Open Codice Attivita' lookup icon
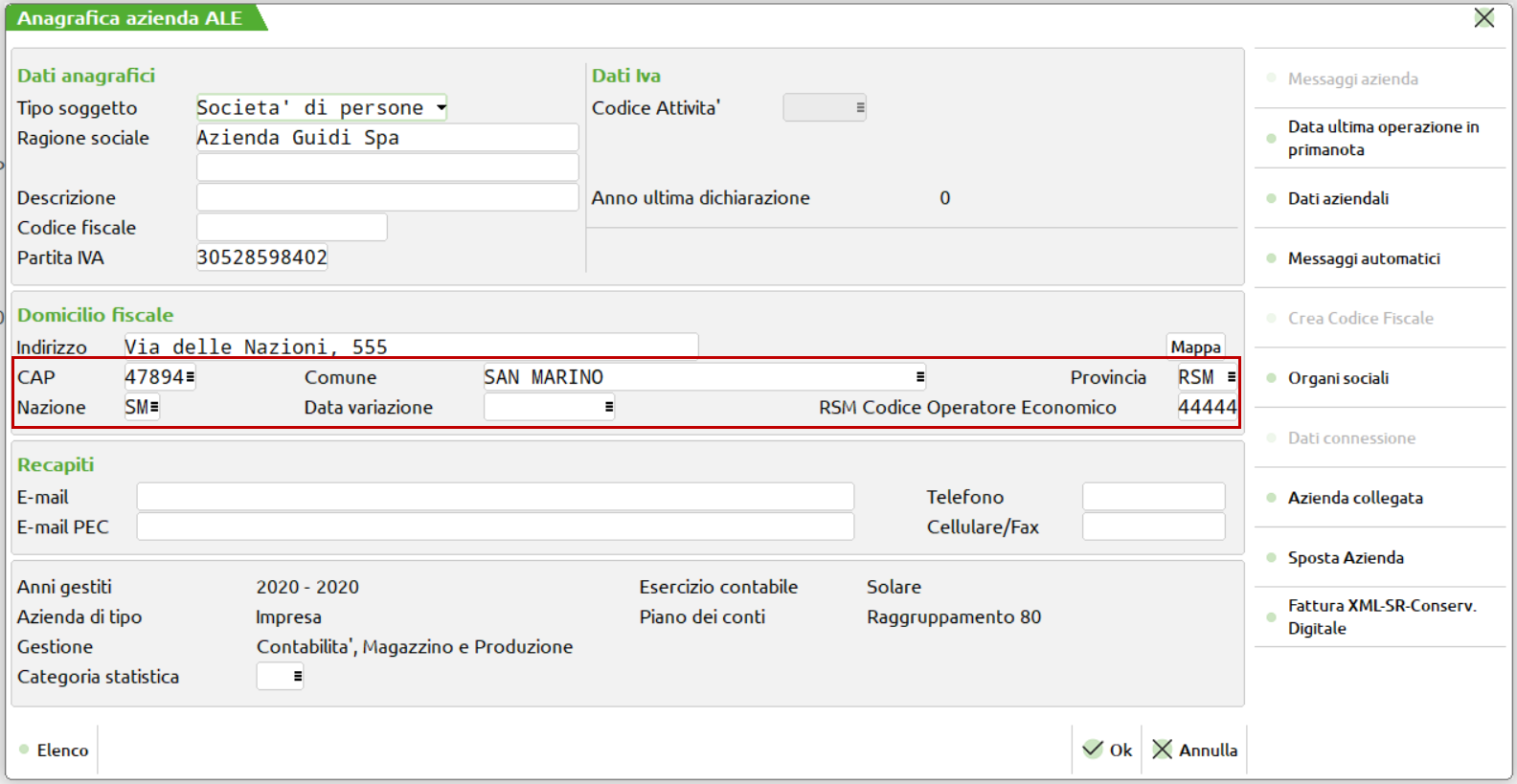This screenshot has height=784, width=1517. (x=860, y=108)
